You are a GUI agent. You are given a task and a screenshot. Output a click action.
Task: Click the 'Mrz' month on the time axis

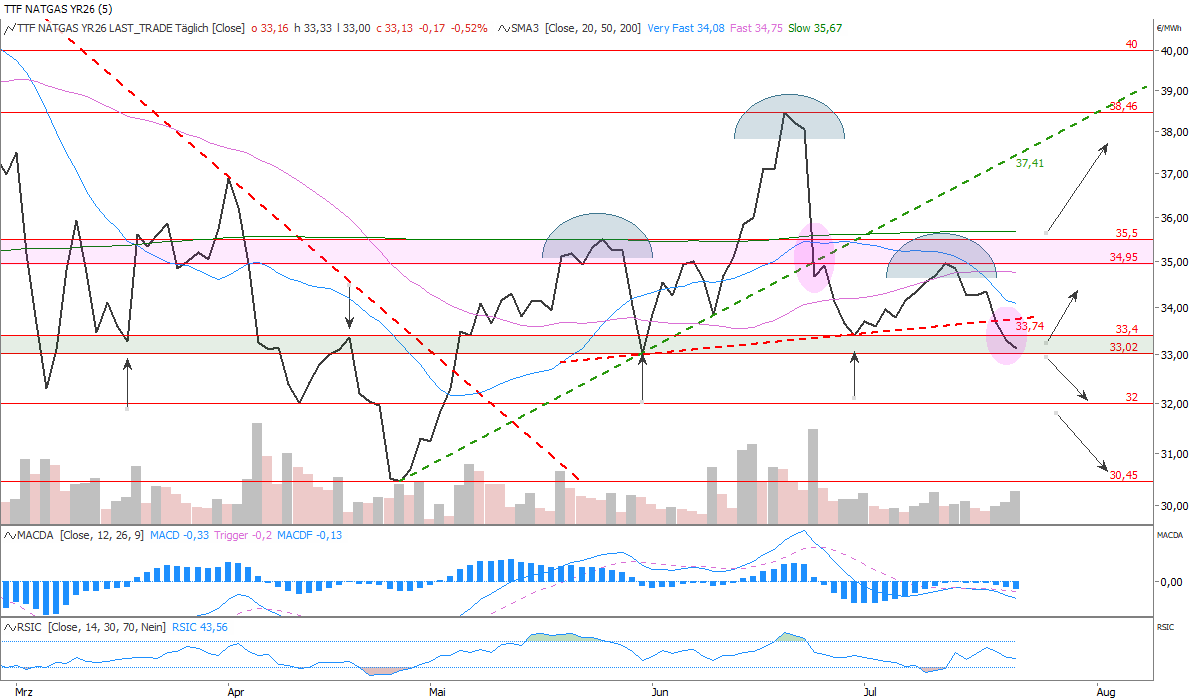[25, 691]
